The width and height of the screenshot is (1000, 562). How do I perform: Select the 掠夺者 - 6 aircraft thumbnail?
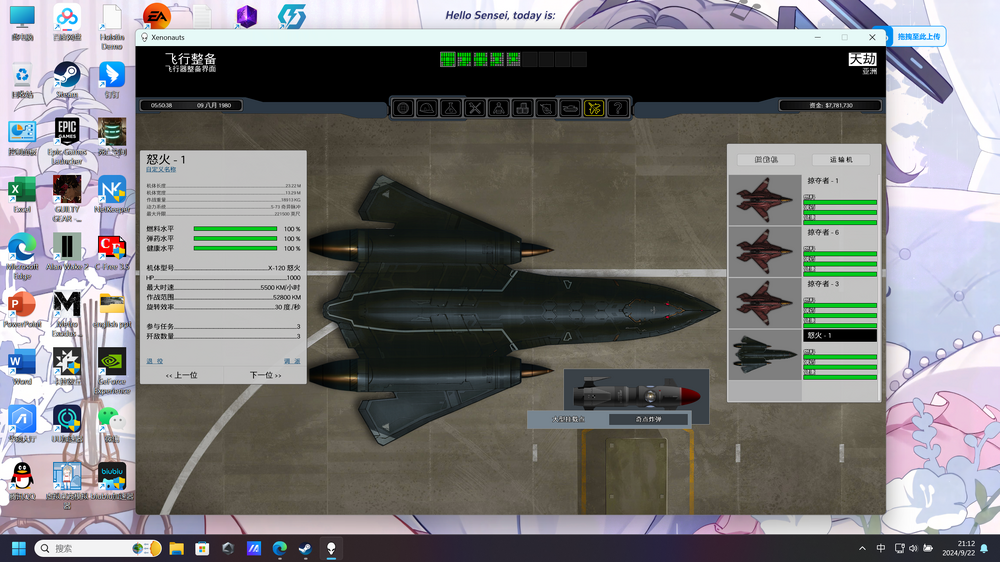pos(765,251)
